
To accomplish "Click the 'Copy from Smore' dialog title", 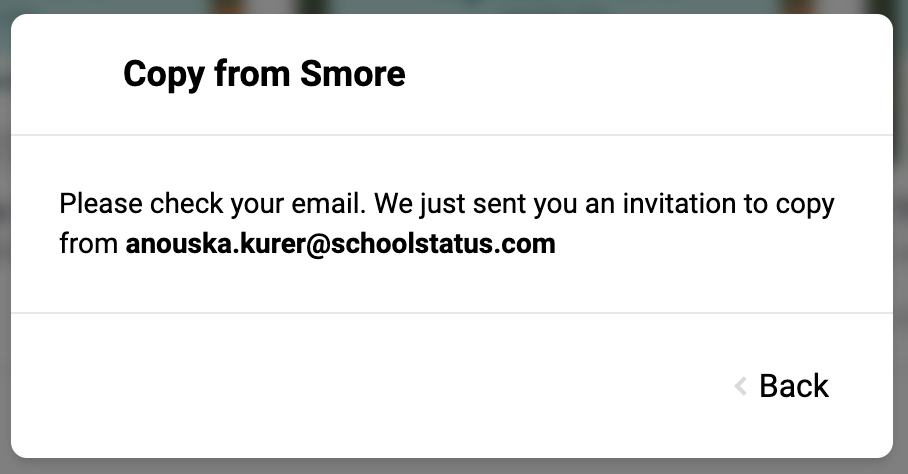I will coord(264,75).
